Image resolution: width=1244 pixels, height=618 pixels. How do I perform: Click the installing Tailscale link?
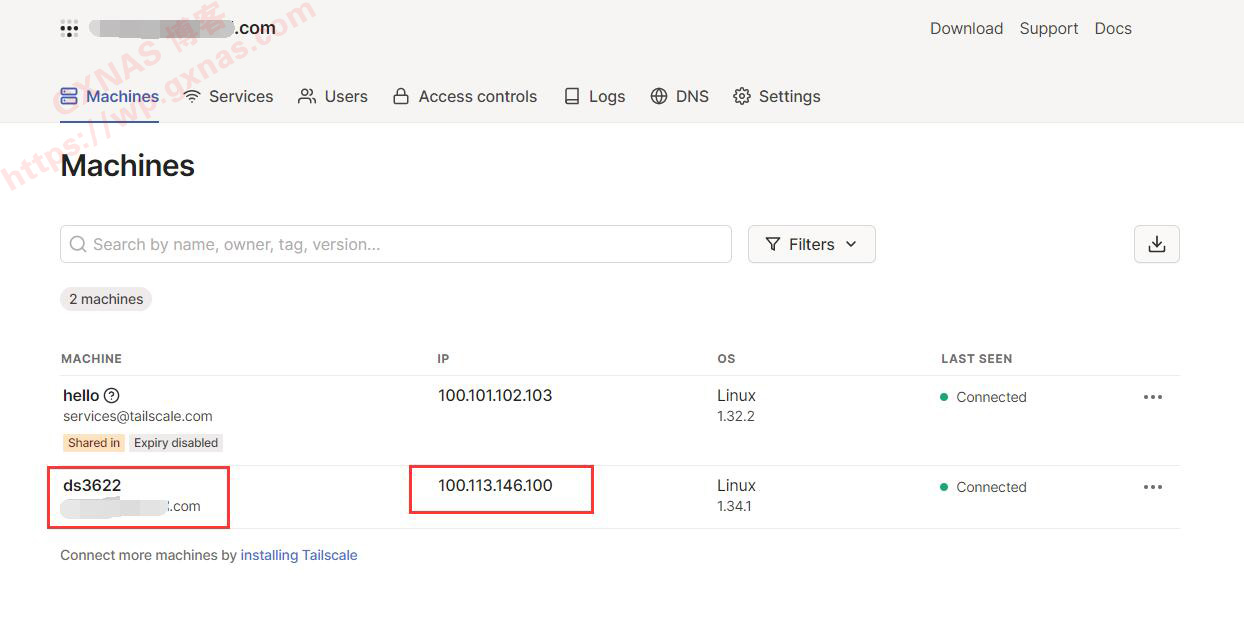coord(298,555)
